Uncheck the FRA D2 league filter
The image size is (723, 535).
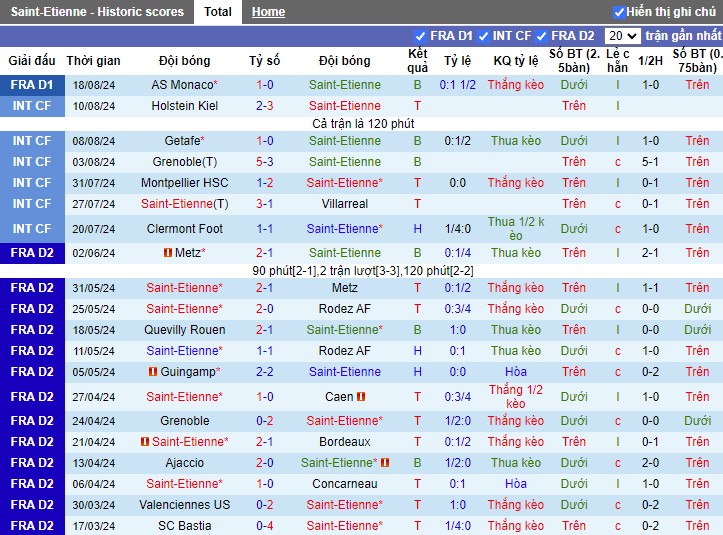pyautogui.click(x=541, y=36)
